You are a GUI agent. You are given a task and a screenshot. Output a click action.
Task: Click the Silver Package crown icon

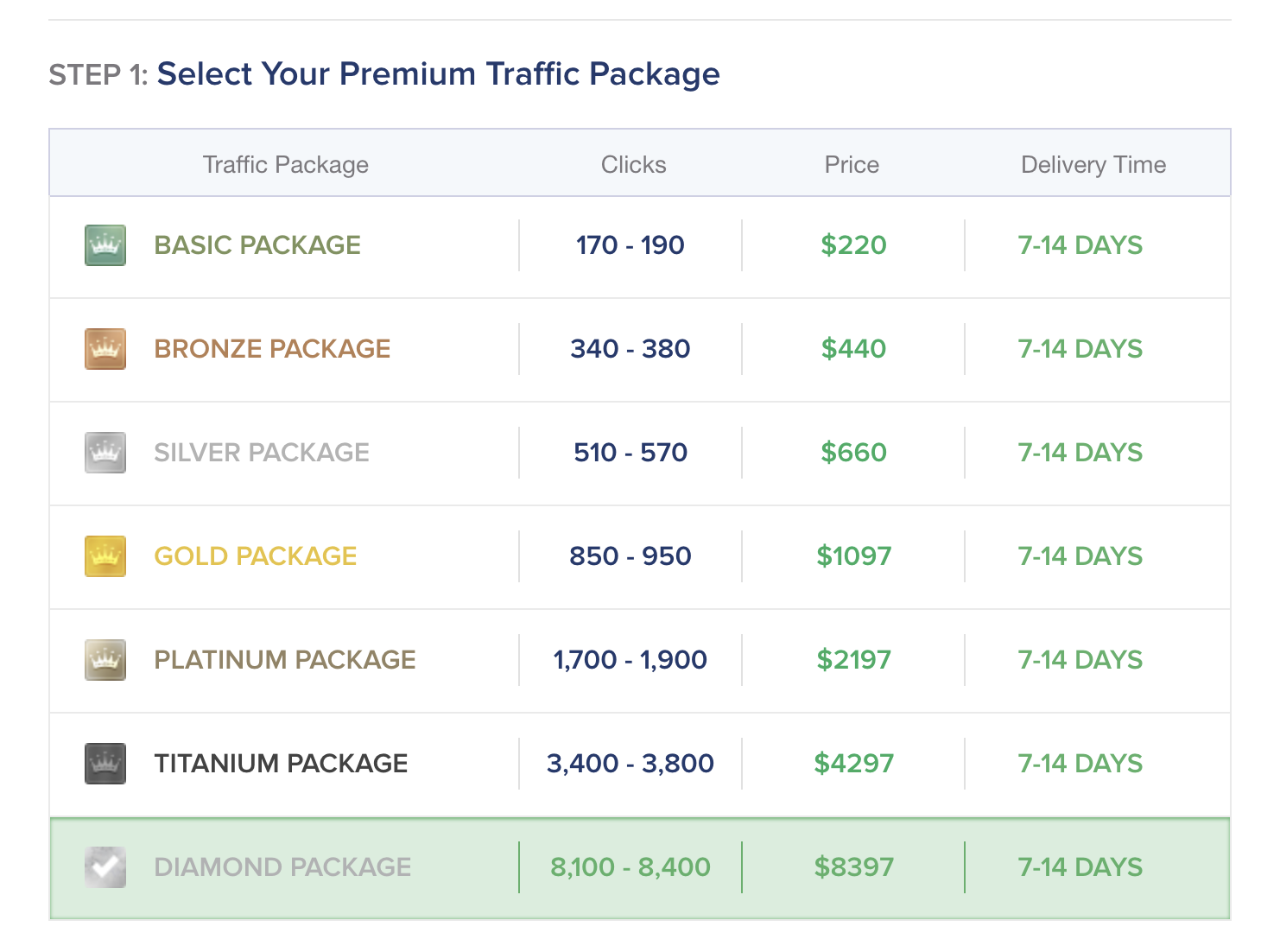105,453
